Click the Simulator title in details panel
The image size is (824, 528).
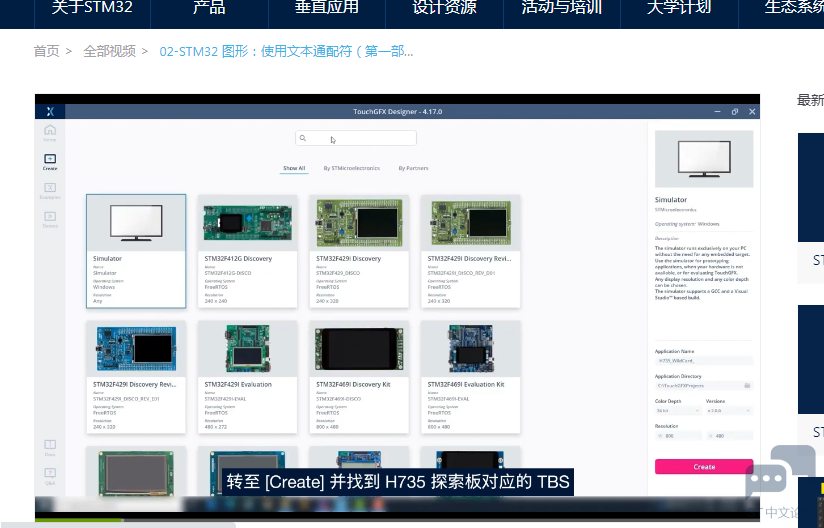click(x=671, y=200)
